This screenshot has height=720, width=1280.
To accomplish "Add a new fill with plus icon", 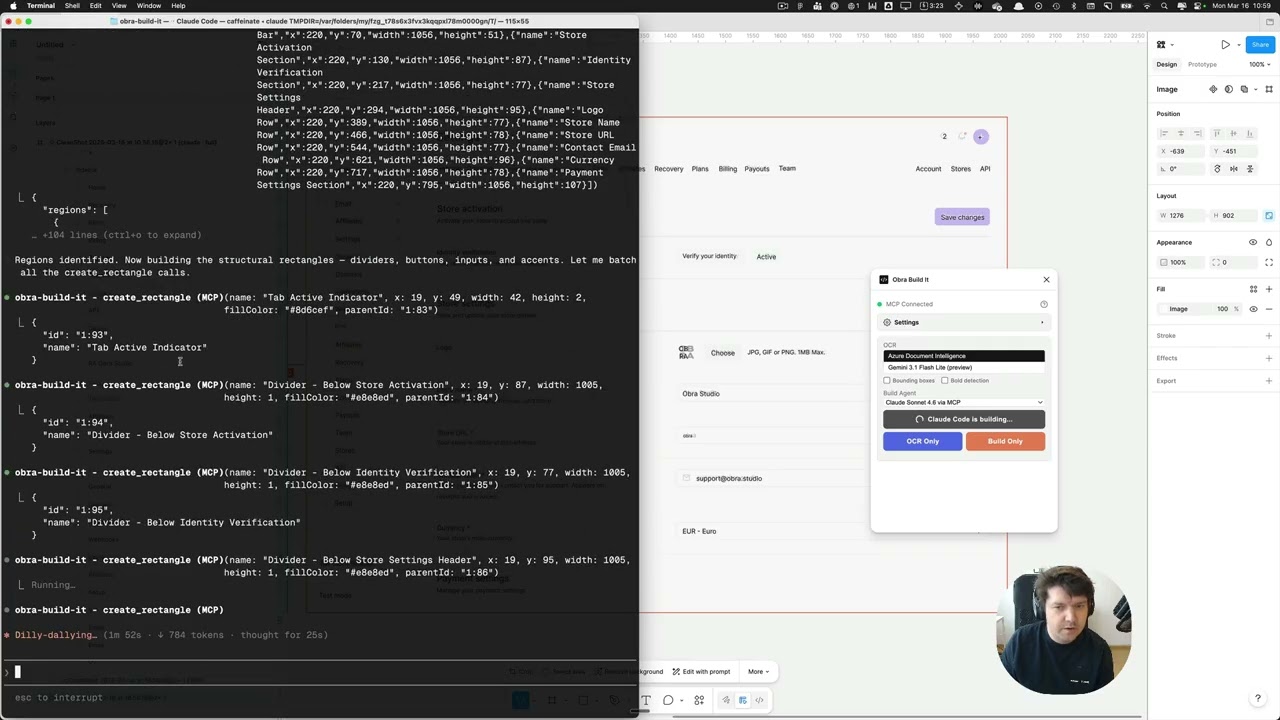I will pyautogui.click(x=1269, y=289).
